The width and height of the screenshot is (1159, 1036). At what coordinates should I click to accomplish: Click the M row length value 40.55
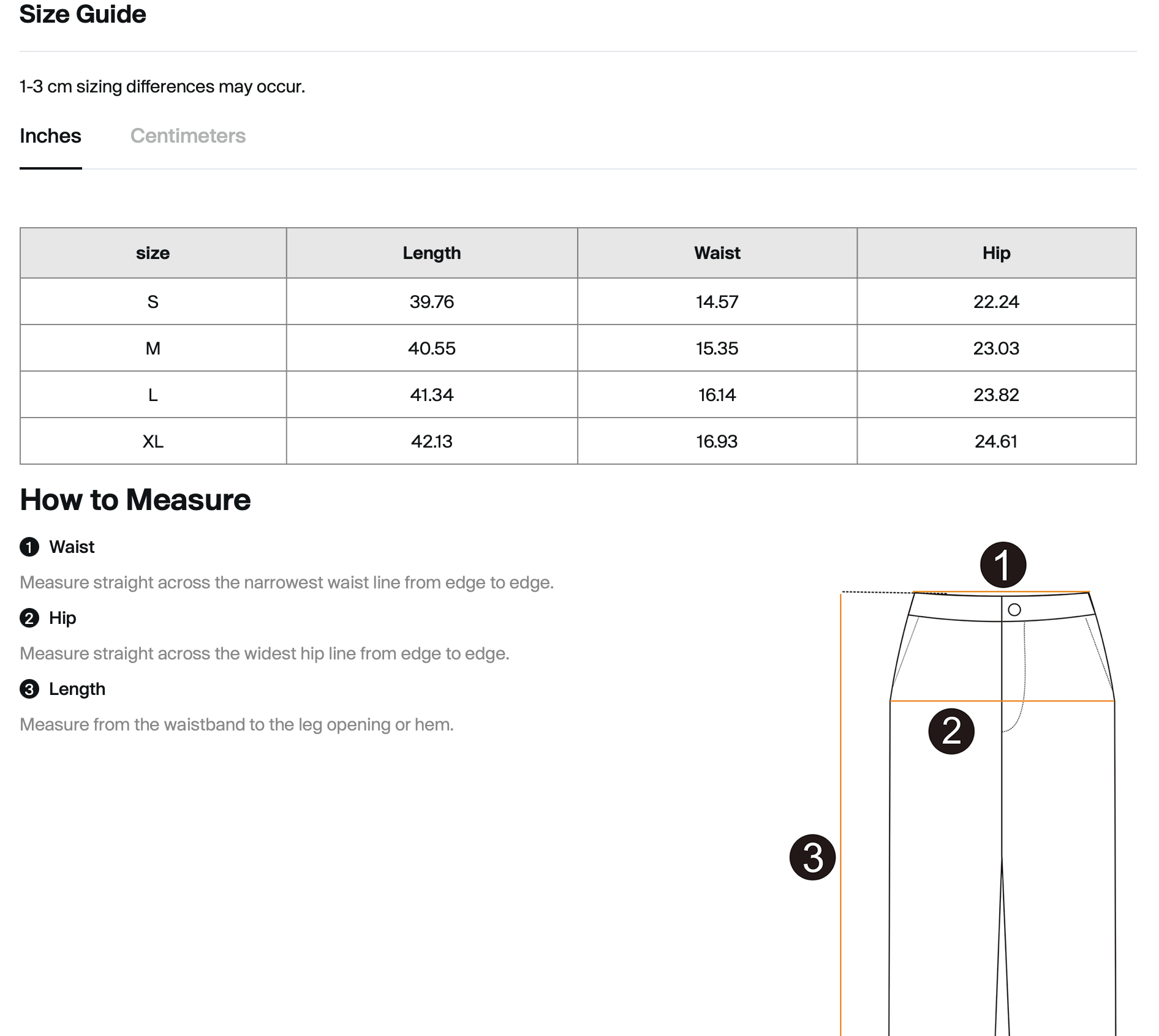432,348
